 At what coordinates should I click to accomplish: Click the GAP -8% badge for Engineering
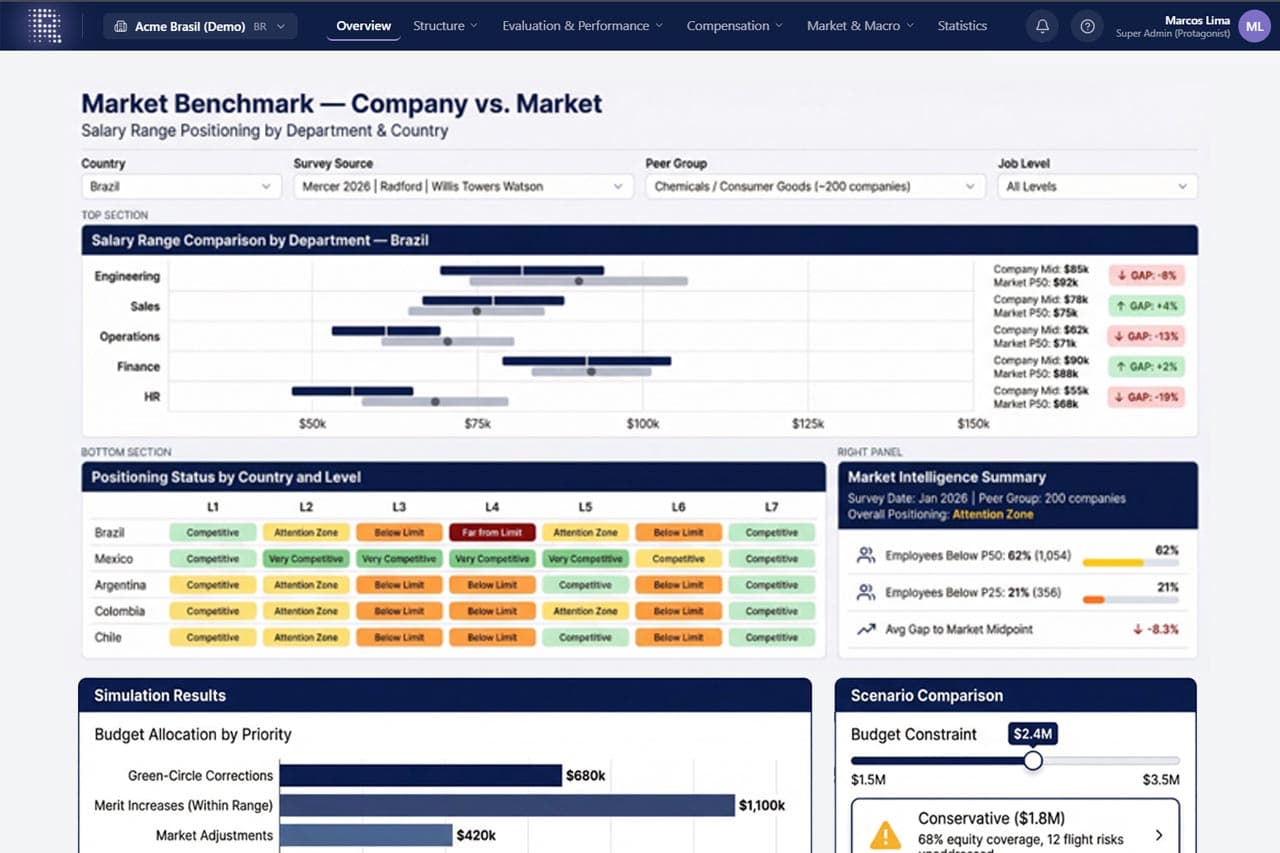(1145, 275)
